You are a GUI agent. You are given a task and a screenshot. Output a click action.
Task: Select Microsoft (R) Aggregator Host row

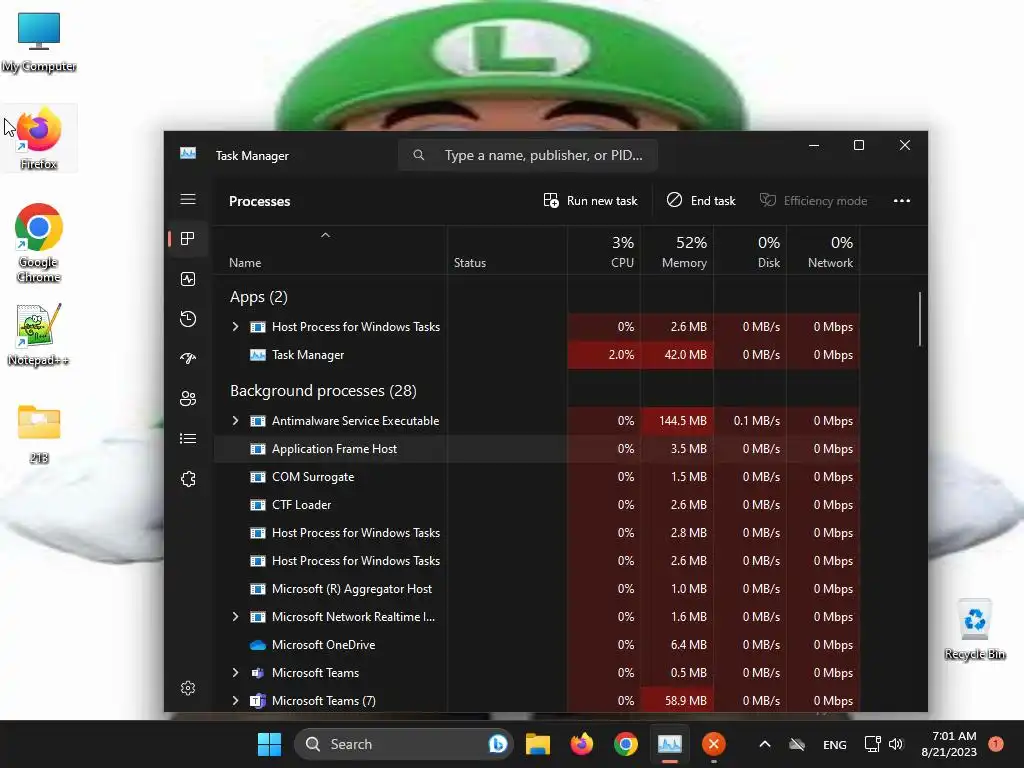[x=537, y=589]
